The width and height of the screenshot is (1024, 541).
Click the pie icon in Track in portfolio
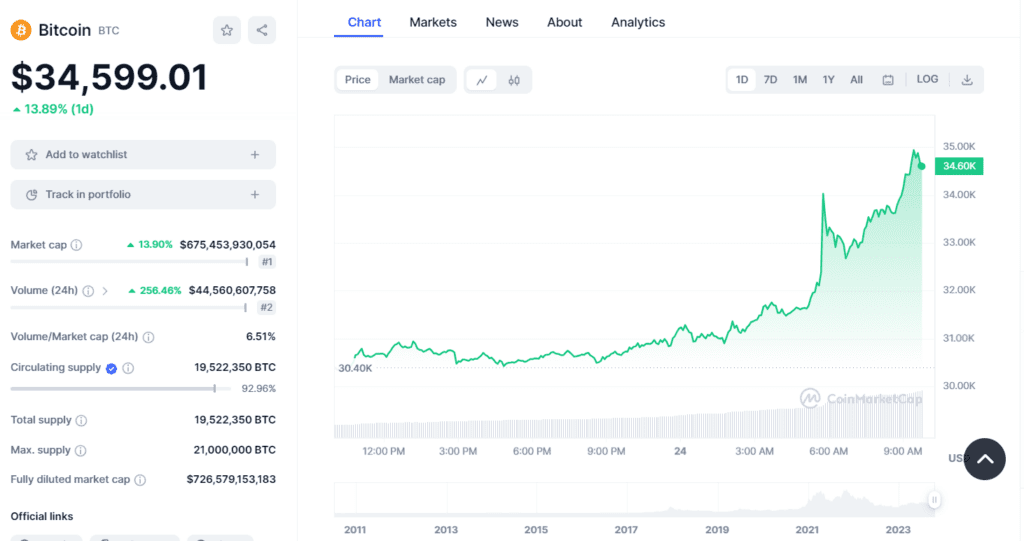tap(31, 195)
